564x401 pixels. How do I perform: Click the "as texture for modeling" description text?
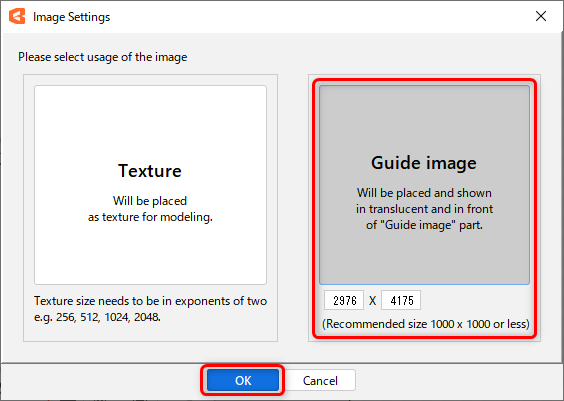point(150,217)
